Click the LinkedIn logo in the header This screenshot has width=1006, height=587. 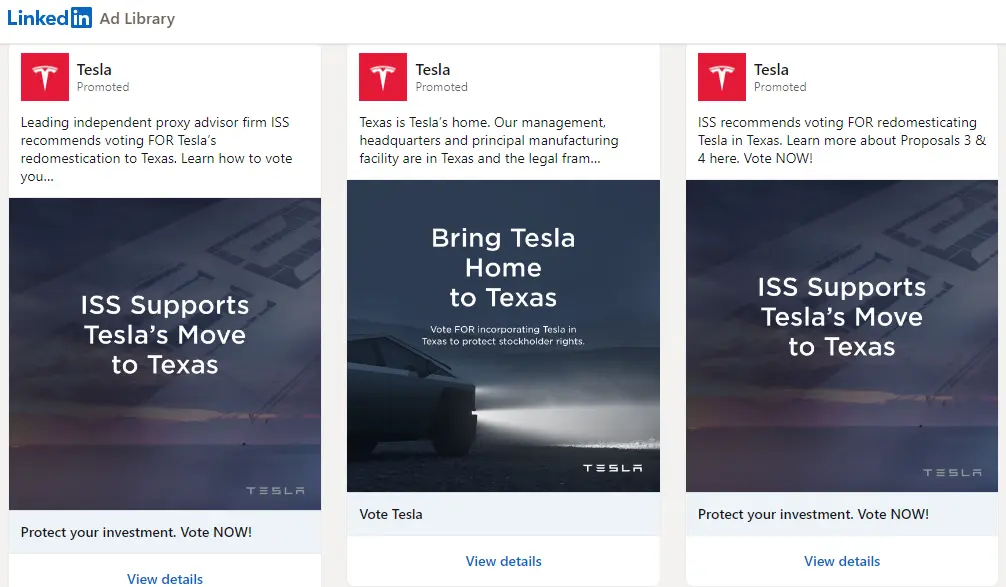click(49, 18)
